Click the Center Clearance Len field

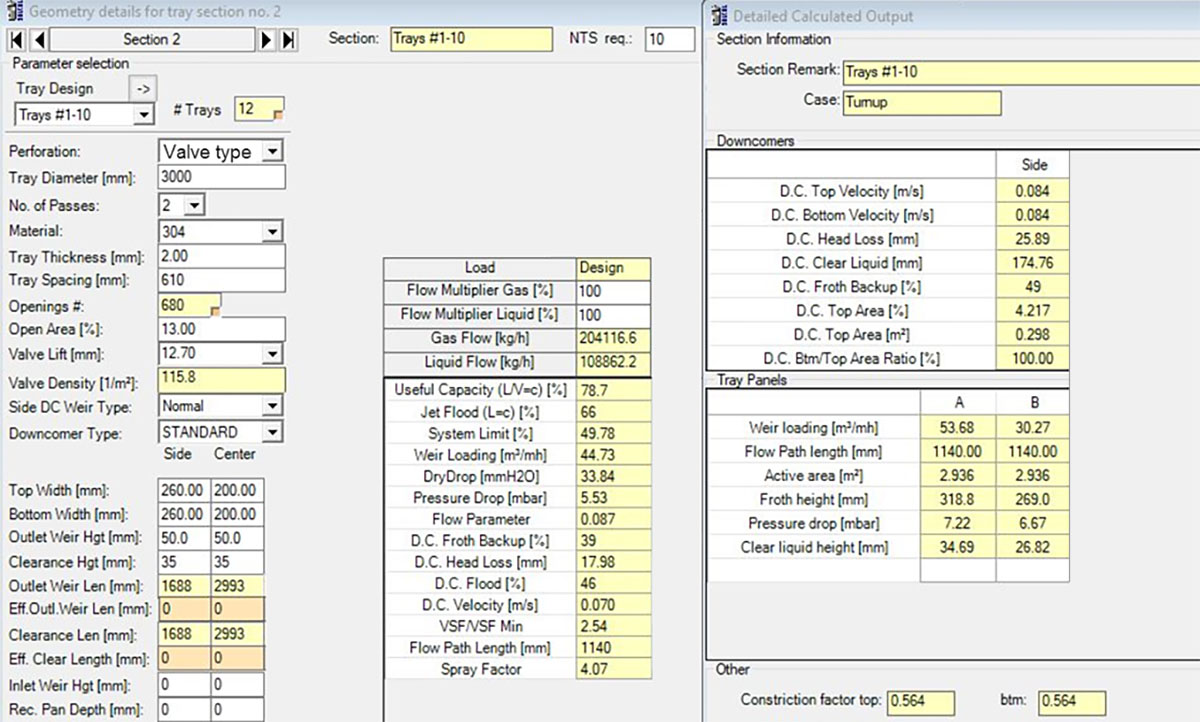[237, 635]
